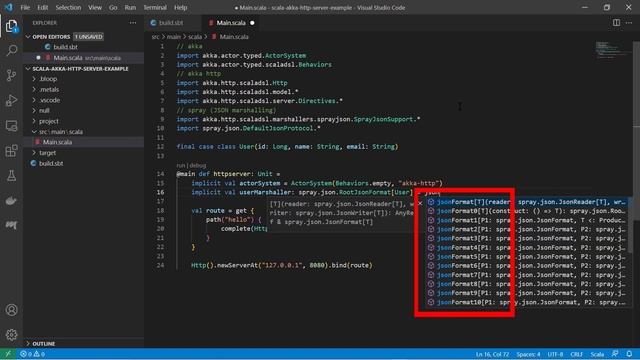Click the Main.scala breadcrumb segment
Screen dimensions: 640x360
tap(234, 37)
